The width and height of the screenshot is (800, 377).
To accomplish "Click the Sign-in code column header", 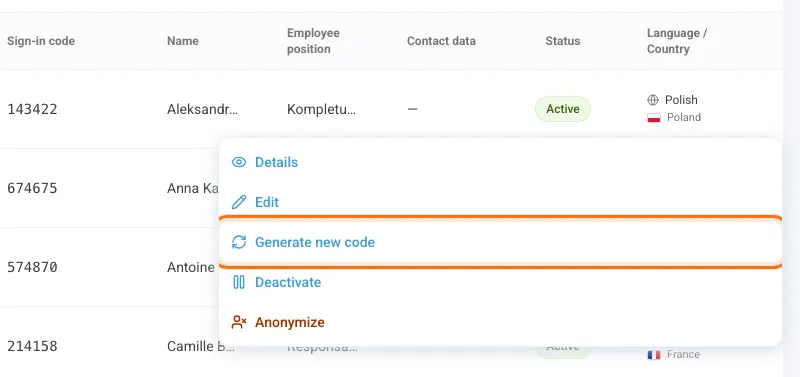I will (x=41, y=41).
